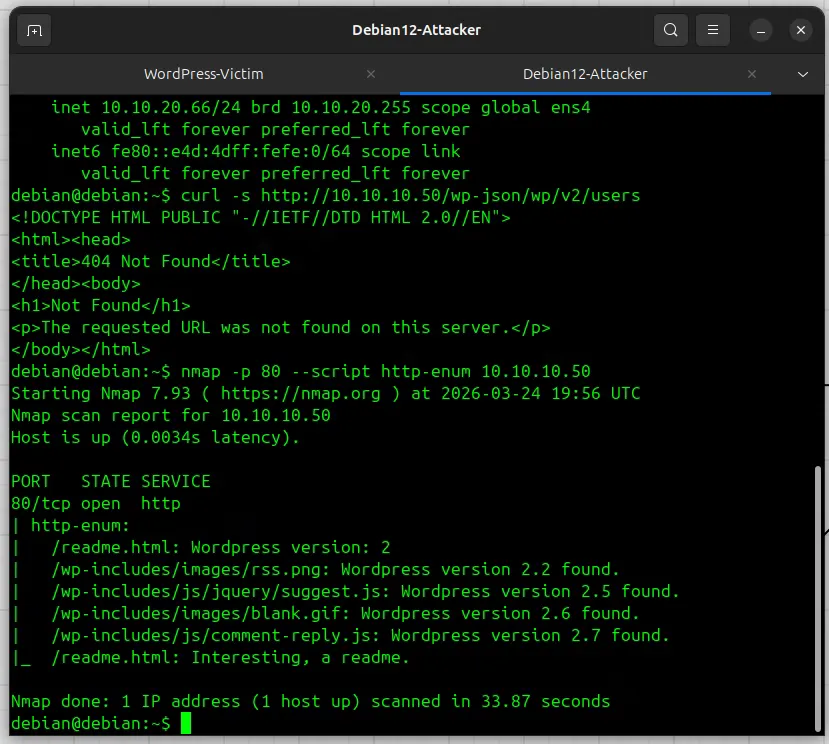The width and height of the screenshot is (829, 744).
Task: Click the 'inet 10.10.20.66/24' line
Action: pos(320,108)
